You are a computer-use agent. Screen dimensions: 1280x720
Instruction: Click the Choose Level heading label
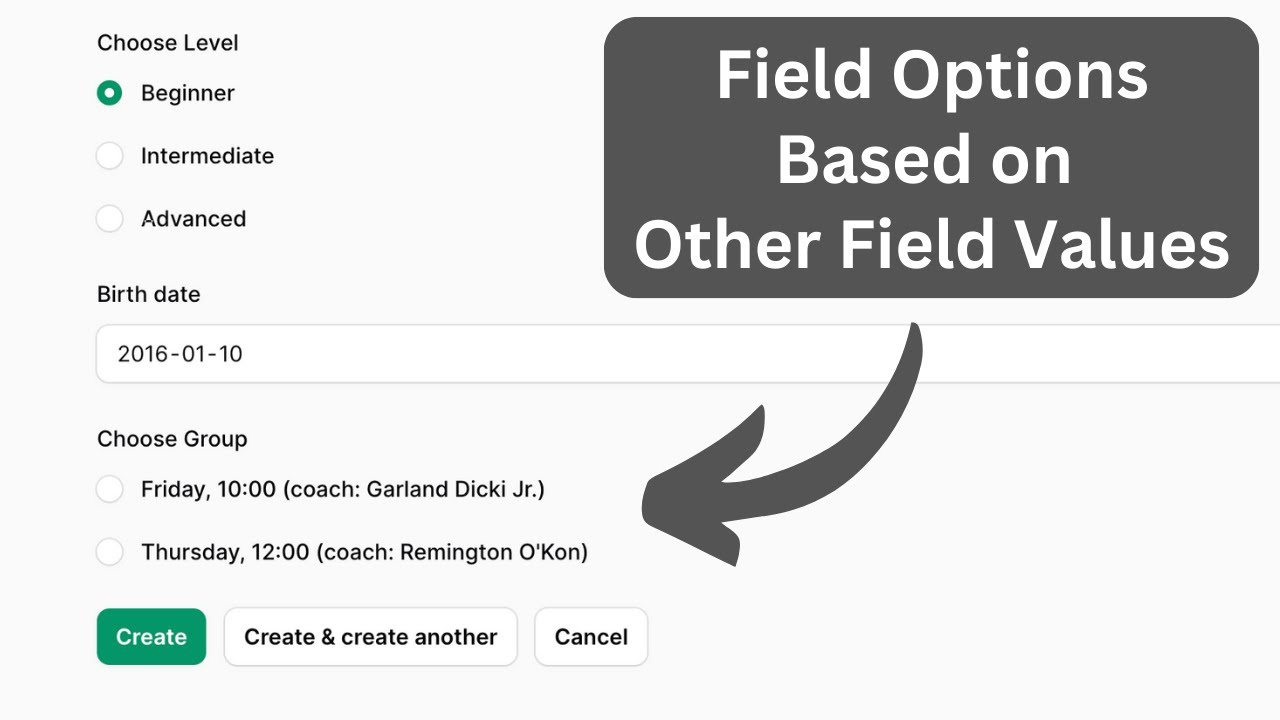pyautogui.click(x=168, y=43)
